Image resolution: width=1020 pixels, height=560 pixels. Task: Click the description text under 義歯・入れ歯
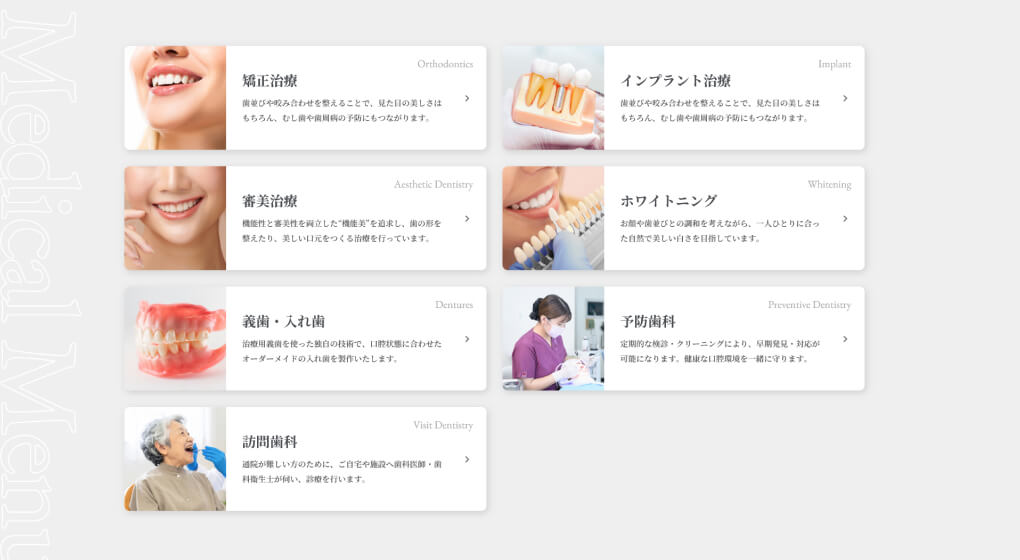[x=342, y=351]
